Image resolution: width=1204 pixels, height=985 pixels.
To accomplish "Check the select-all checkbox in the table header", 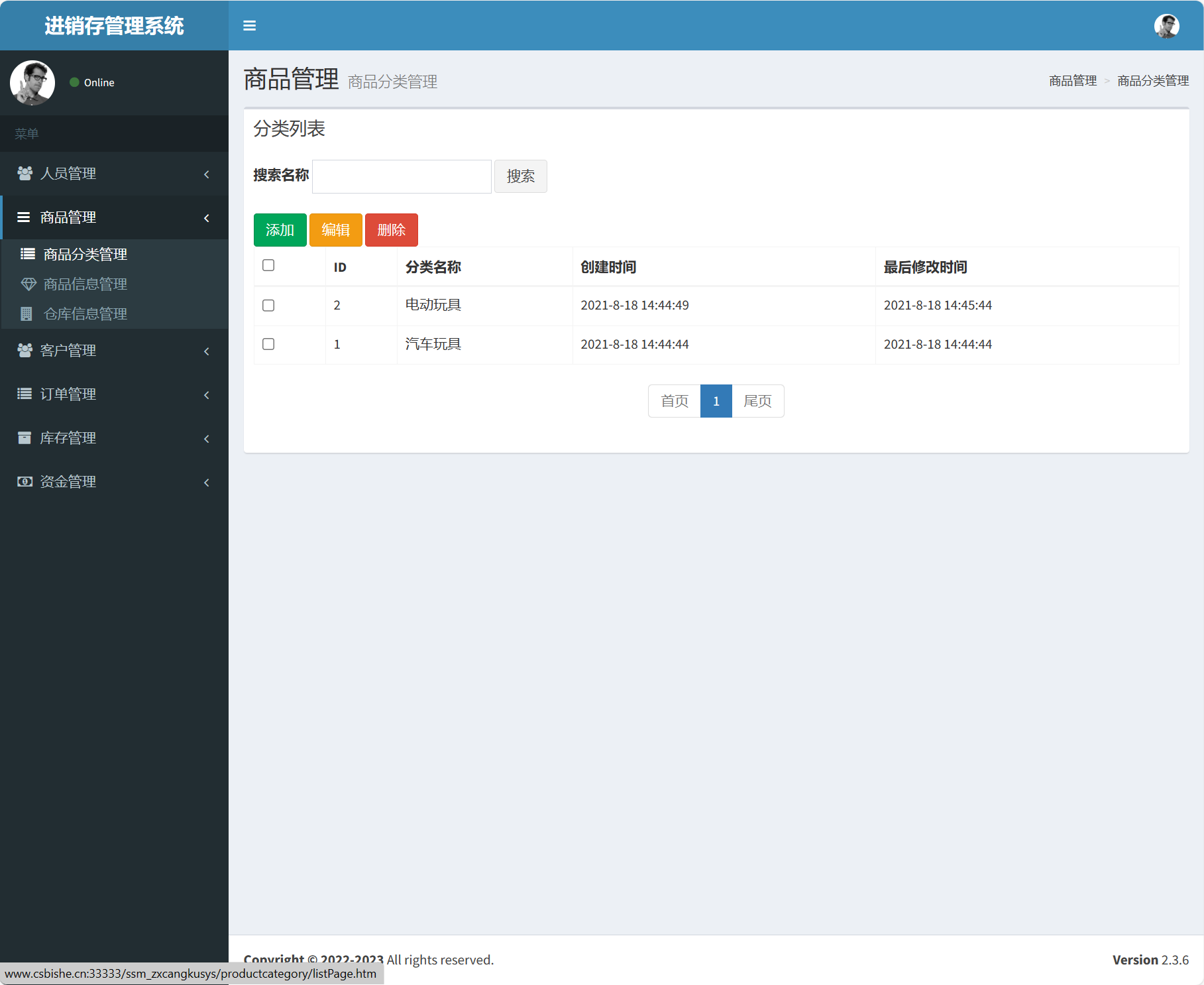I will pyautogui.click(x=268, y=265).
